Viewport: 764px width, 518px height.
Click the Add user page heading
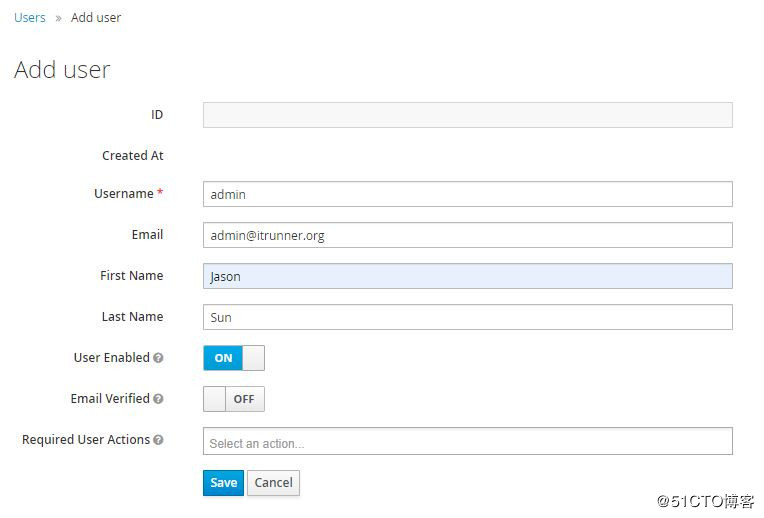62,70
